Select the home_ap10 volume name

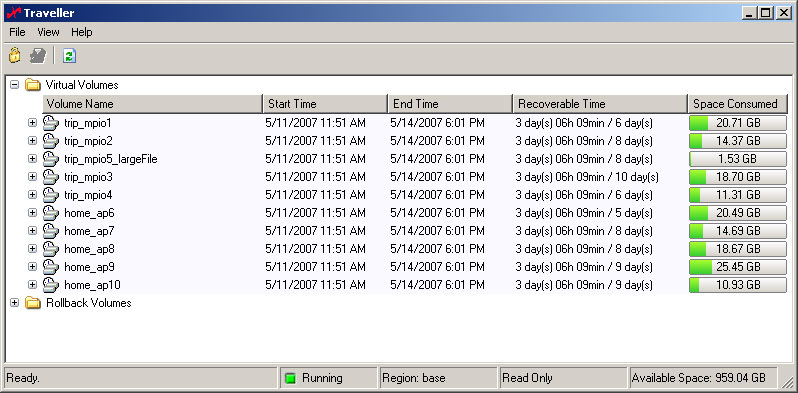pos(92,284)
